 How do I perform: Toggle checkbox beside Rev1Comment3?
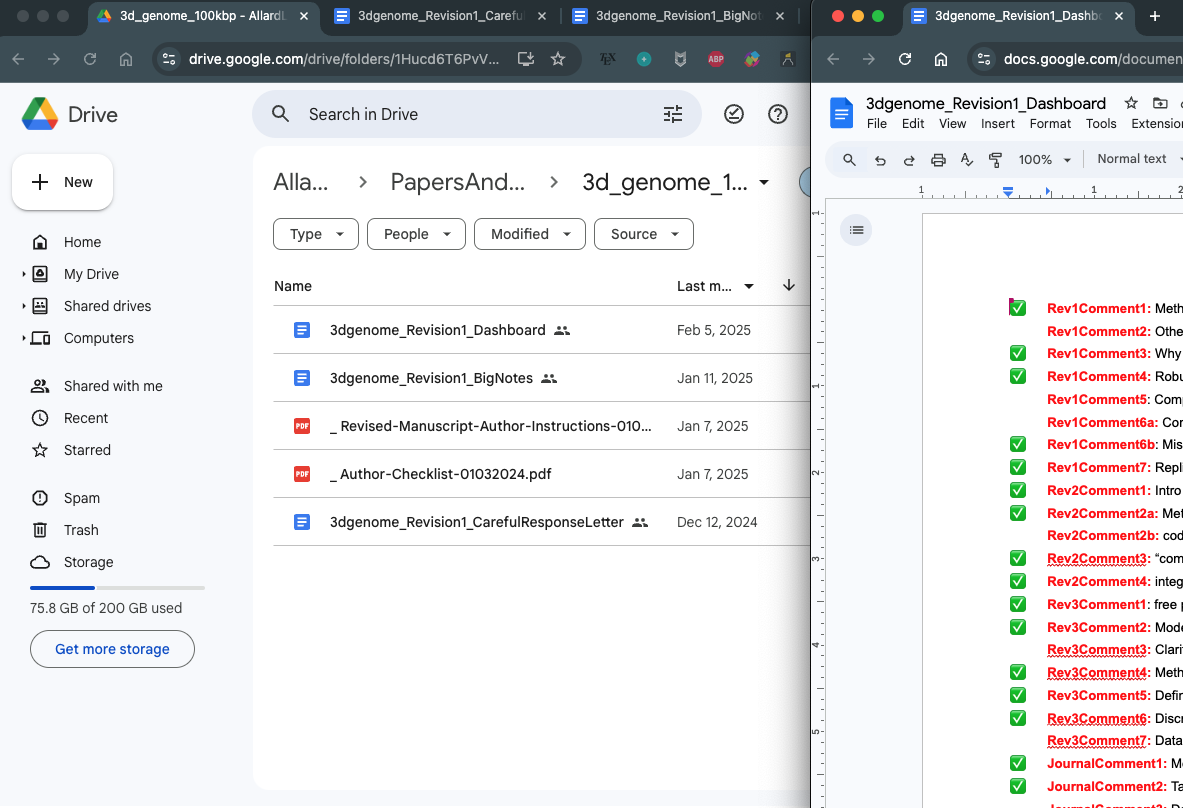(1018, 353)
